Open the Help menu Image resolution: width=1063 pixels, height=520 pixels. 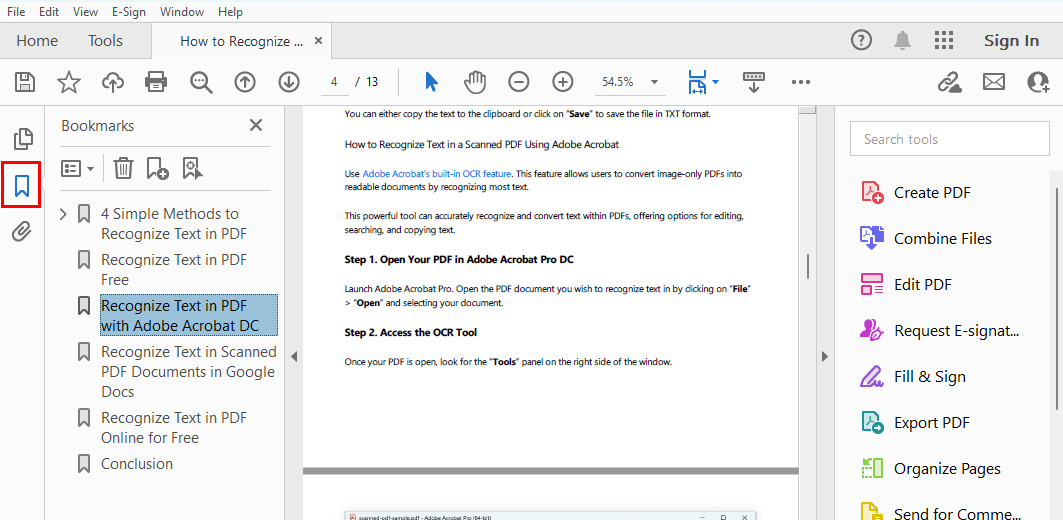tap(230, 12)
